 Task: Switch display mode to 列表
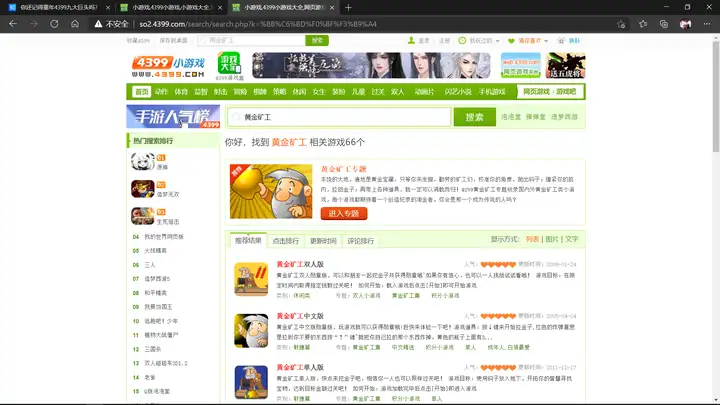point(532,239)
